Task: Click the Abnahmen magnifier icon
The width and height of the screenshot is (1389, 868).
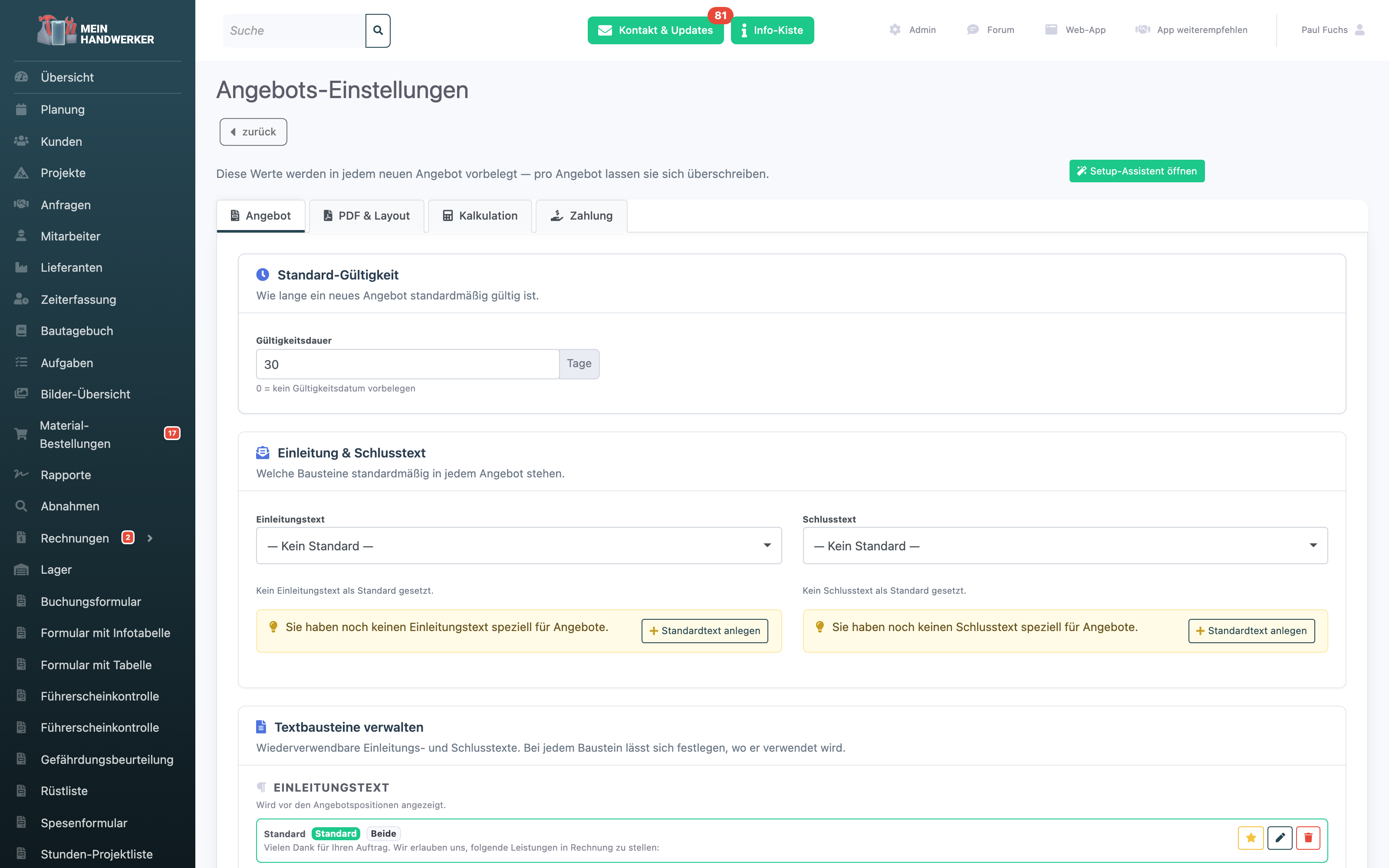Action: coord(21,506)
